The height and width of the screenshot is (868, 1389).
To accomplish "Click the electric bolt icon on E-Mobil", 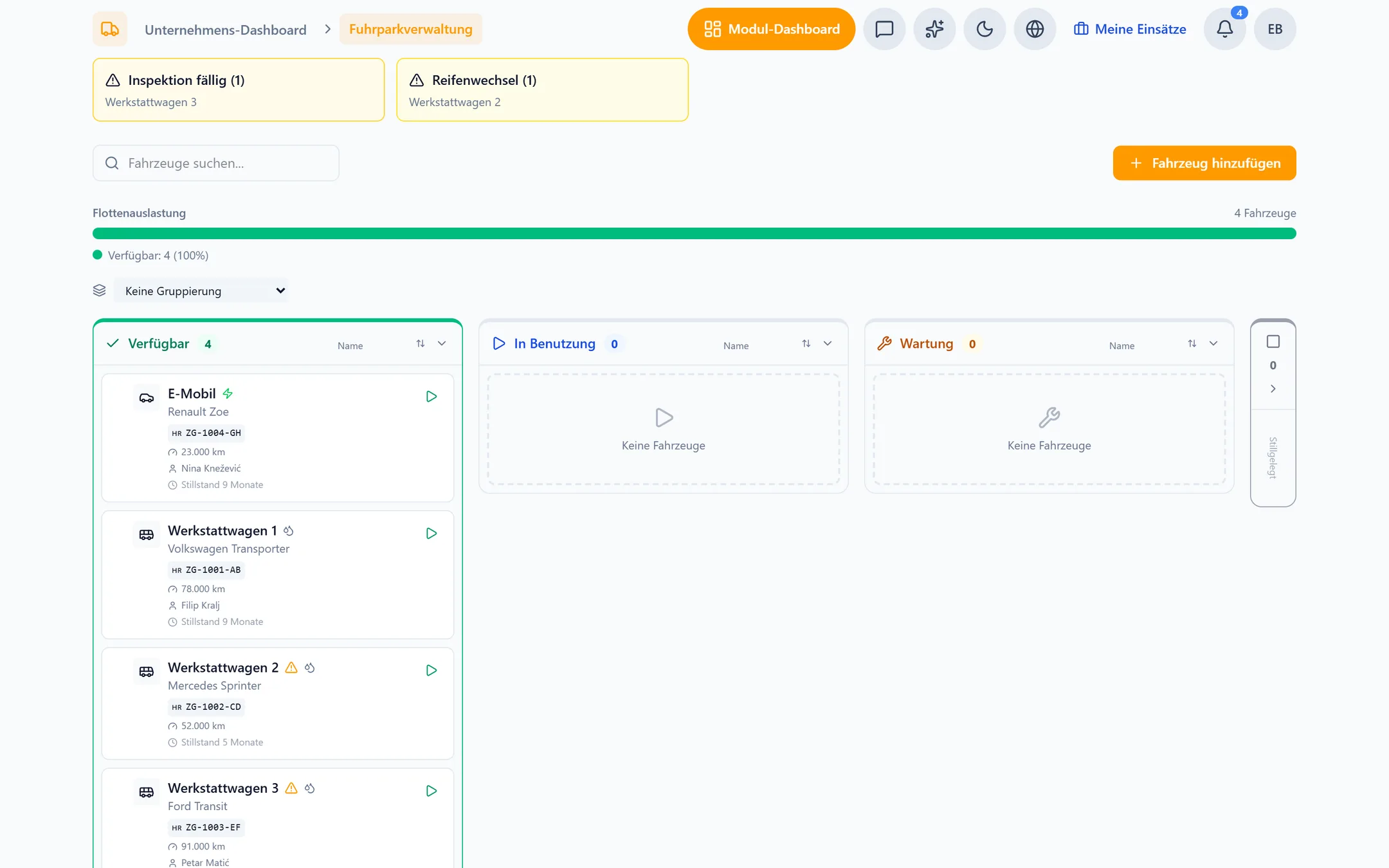I will pos(228,393).
